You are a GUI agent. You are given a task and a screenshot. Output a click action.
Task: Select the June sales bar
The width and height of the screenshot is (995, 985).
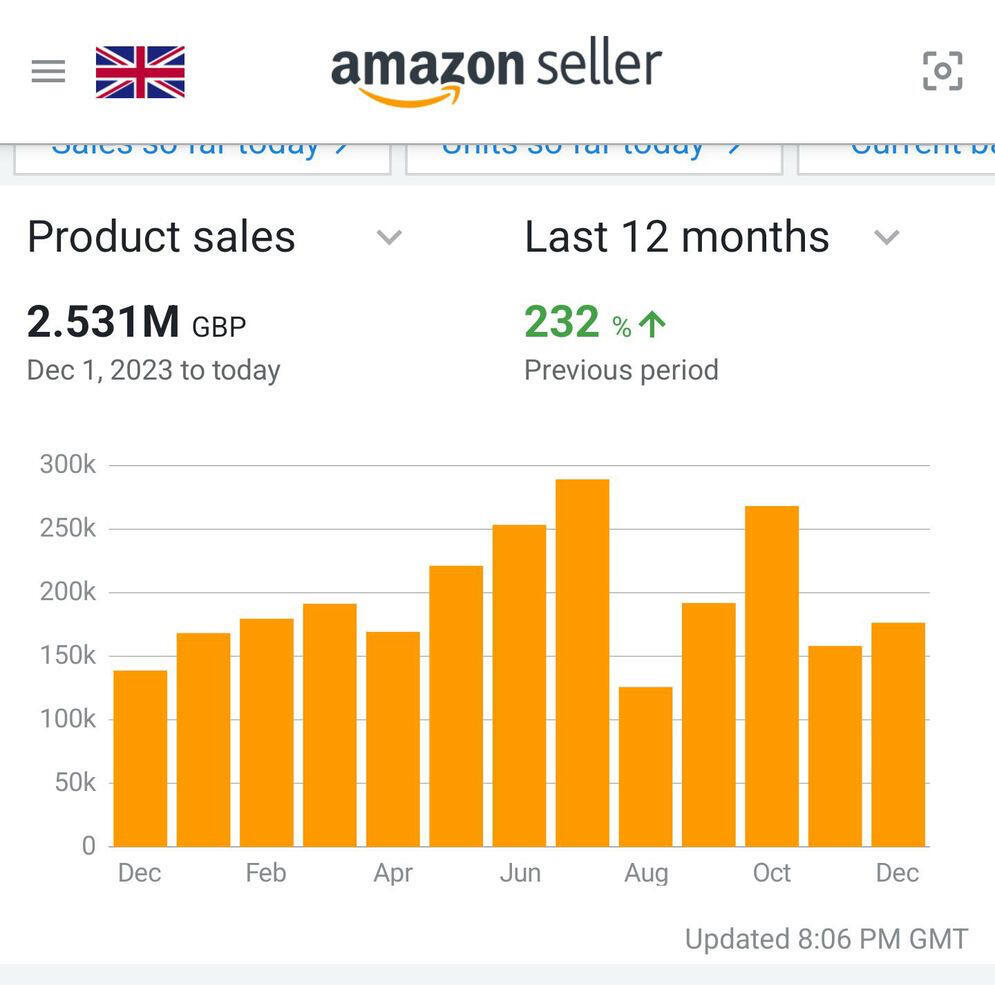pos(519,685)
